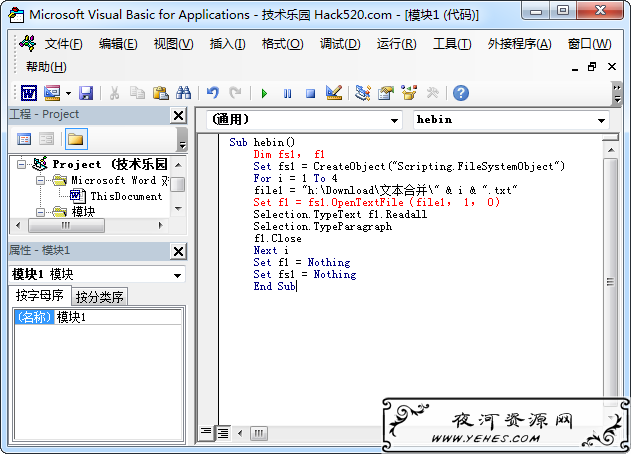Click View Object icon in Project panel
Image resolution: width=631 pixels, height=454 pixels.
(x=46, y=139)
